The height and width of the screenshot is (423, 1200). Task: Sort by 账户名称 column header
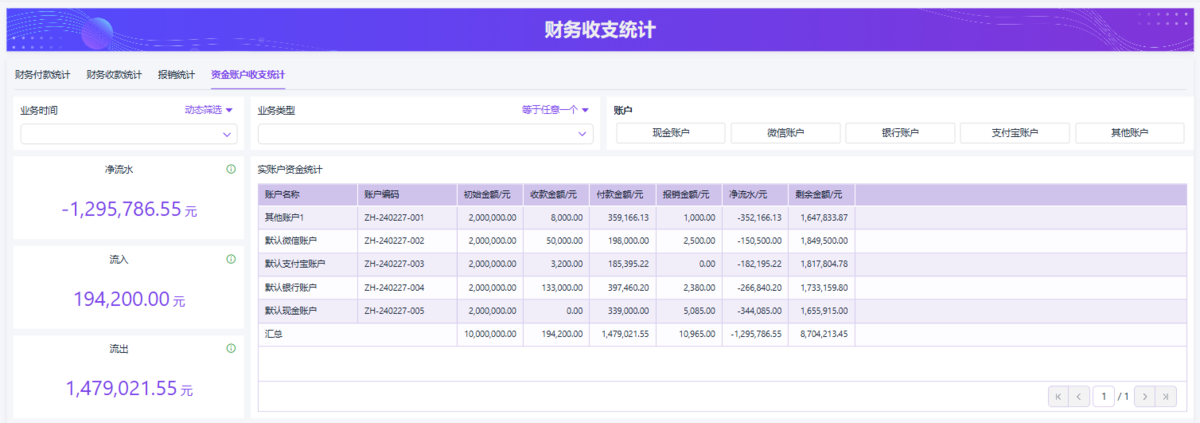click(x=307, y=194)
